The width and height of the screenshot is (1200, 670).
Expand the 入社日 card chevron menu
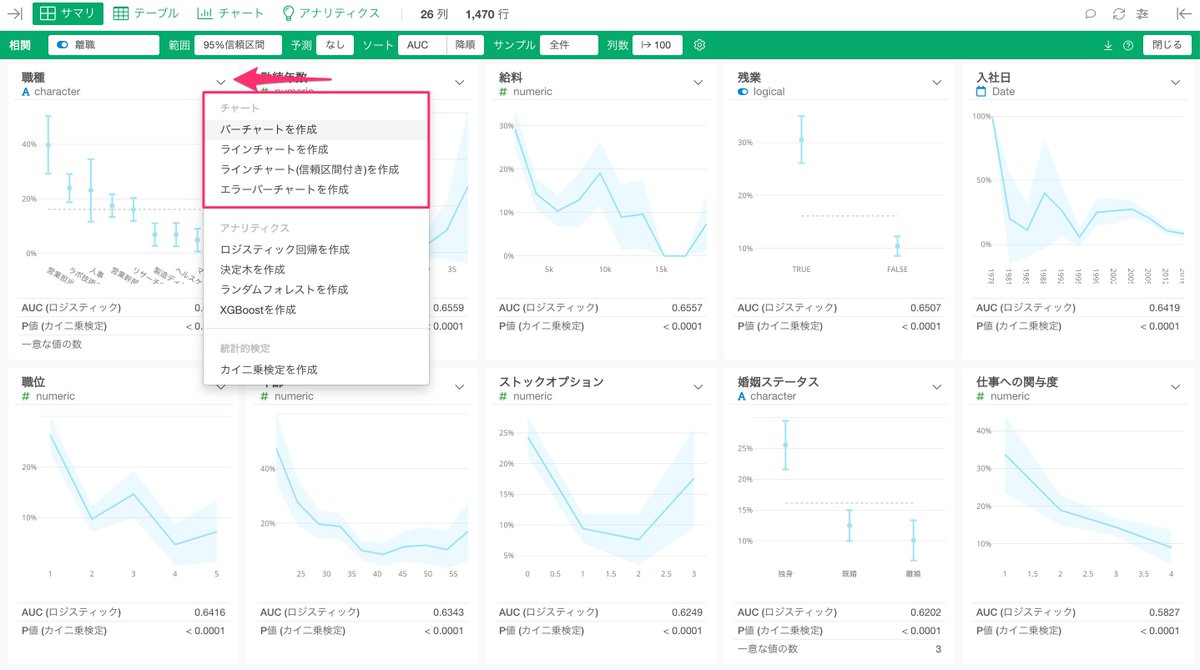pos(1175,83)
